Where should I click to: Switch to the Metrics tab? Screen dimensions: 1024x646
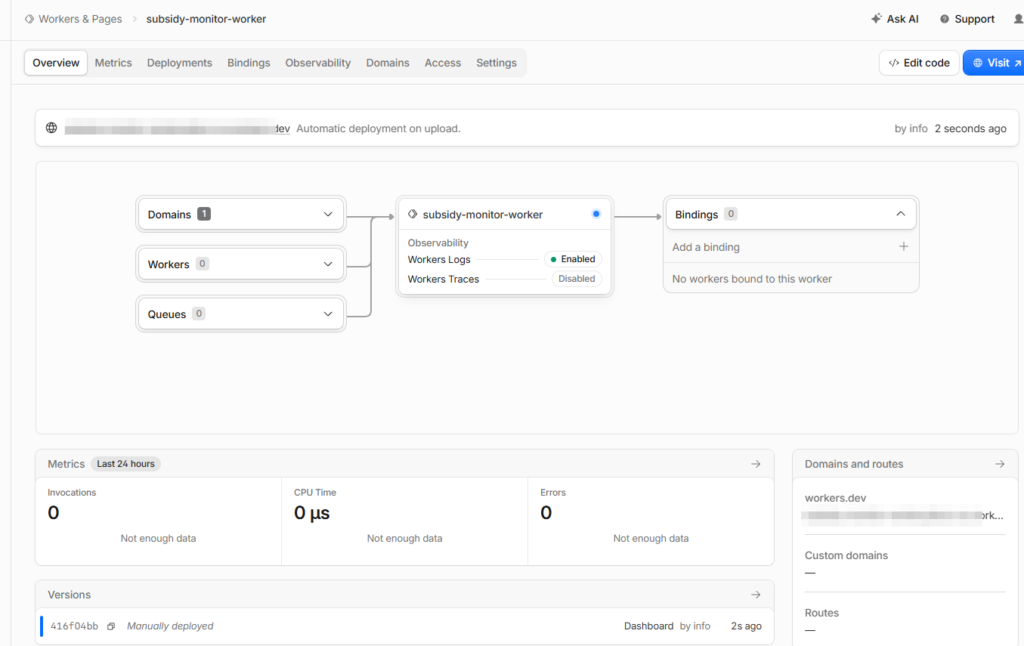[113, 63]
